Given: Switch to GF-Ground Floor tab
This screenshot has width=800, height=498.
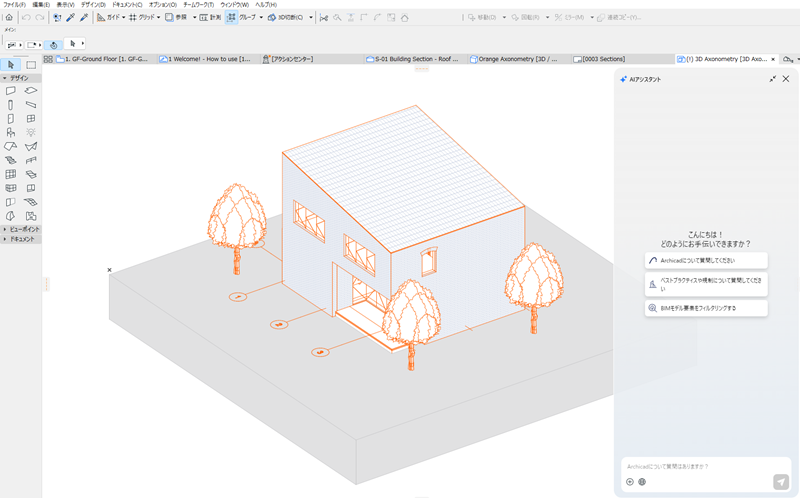Looking at the screenshot, I should pyautogui.click(x=106, y=59).
